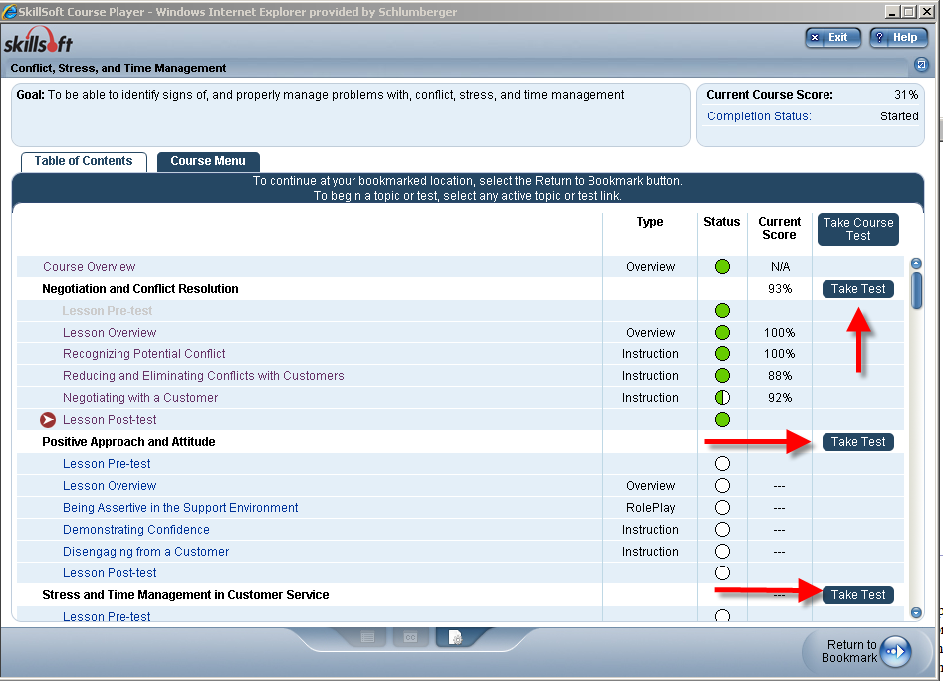The height and width of the screenshot is (681, 943).
Task: Click the Stress and Time Management lesson heading
Action: (x=186, y=595)
